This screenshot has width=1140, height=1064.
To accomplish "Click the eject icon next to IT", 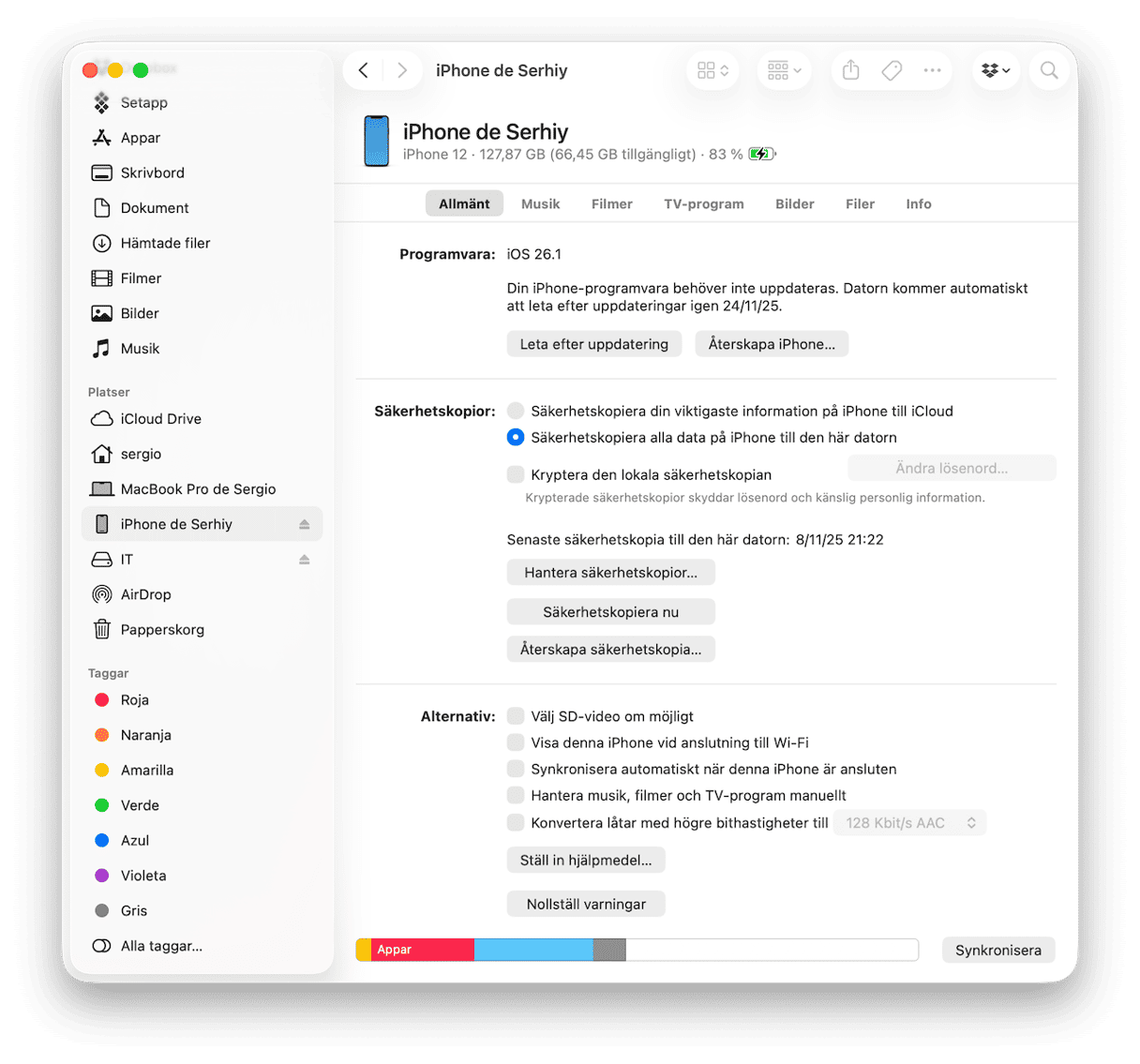I will (304, 560).
